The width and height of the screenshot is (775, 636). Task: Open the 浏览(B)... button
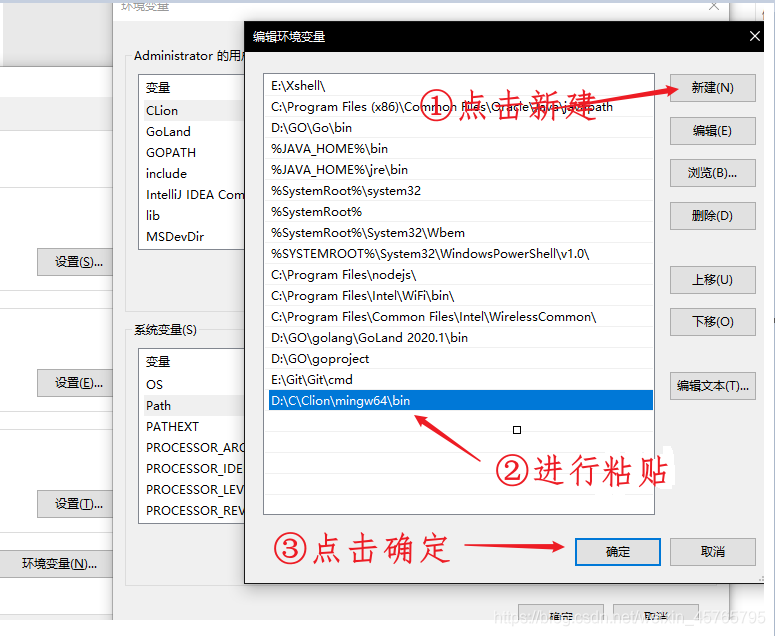(712, 173)
